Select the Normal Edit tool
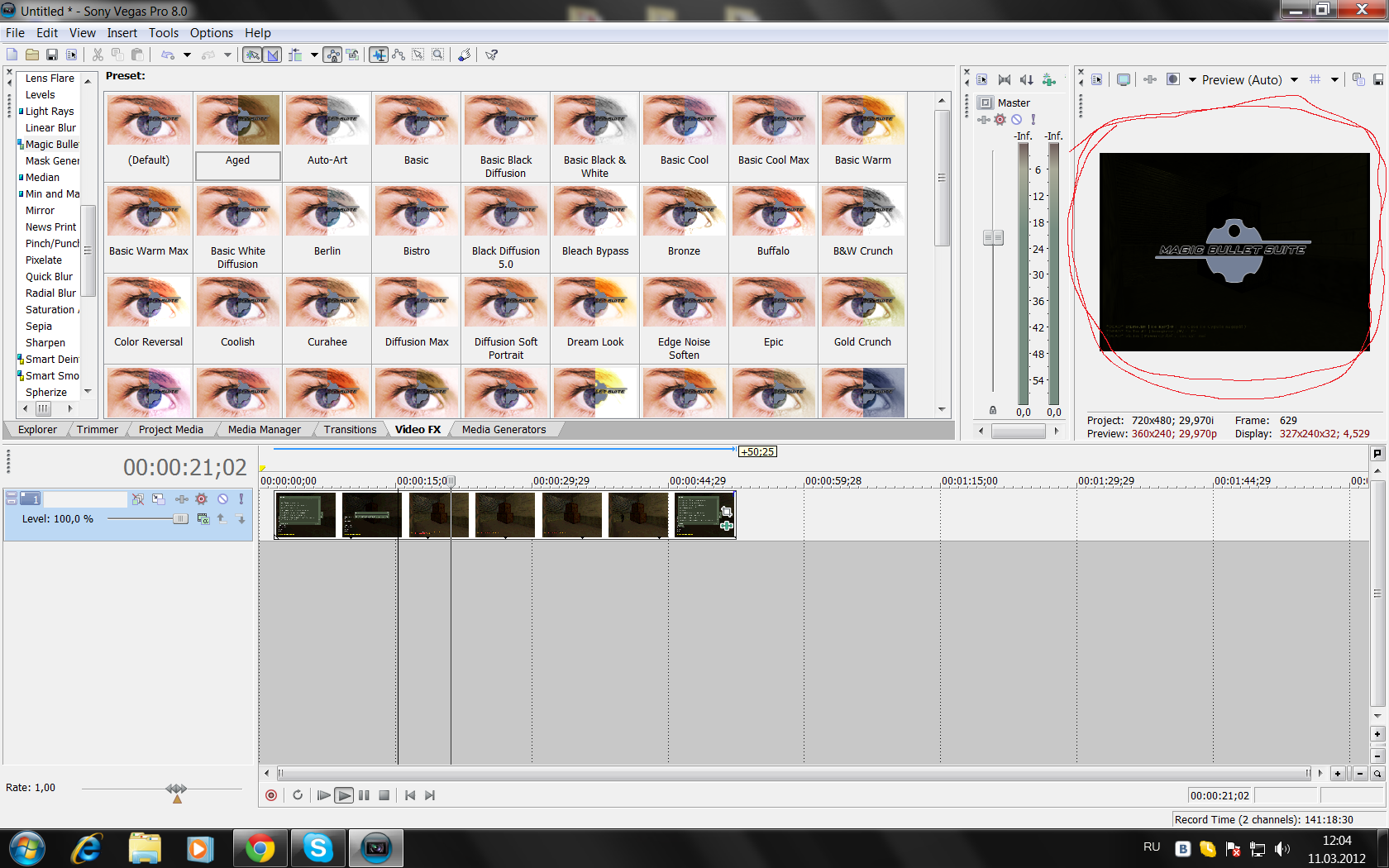Image resolution: width=1389 pixels, height=868 pixels. pyautogui.click(x=379, y=55)
